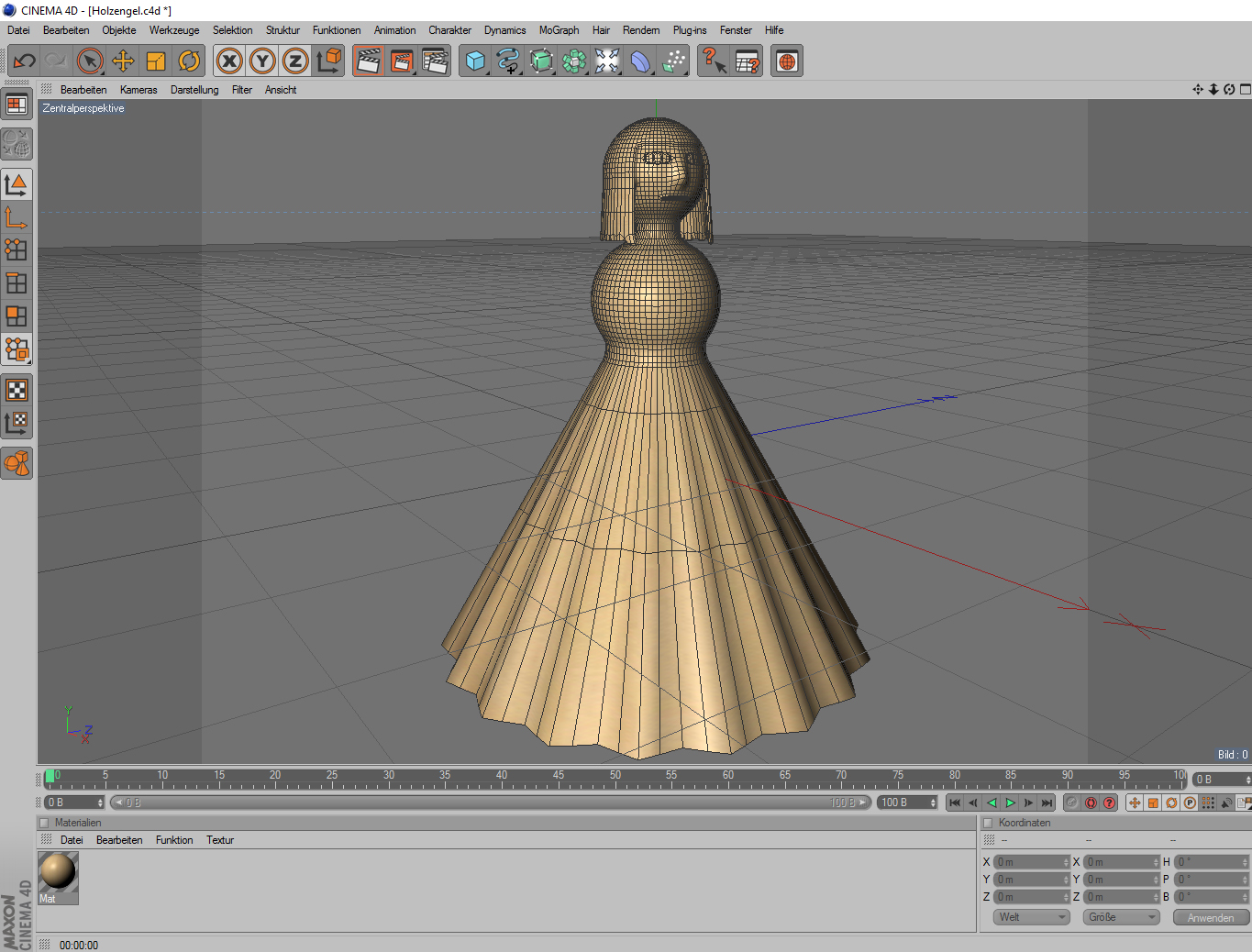The height and width of the screenshot is (952, 1252).
Task: Toggle Y axis lock
Action: [x=262, y=61]
